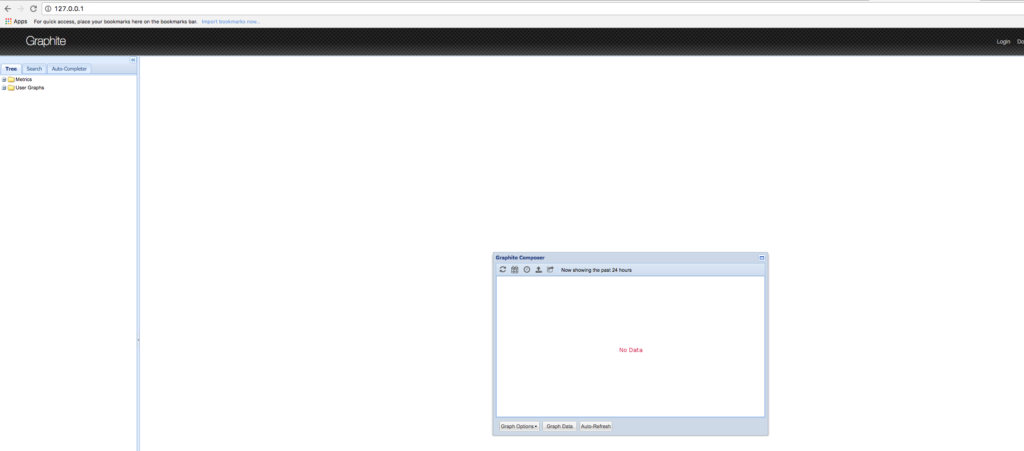
Task: Click the Import bookmarks now link
Action: point(231,21)
